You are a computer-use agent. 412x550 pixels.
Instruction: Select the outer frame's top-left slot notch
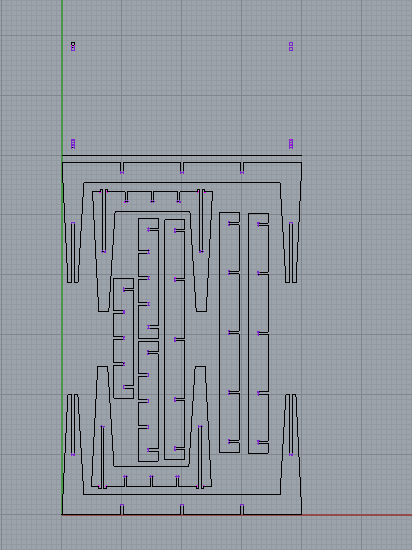[x=122, y=168]
